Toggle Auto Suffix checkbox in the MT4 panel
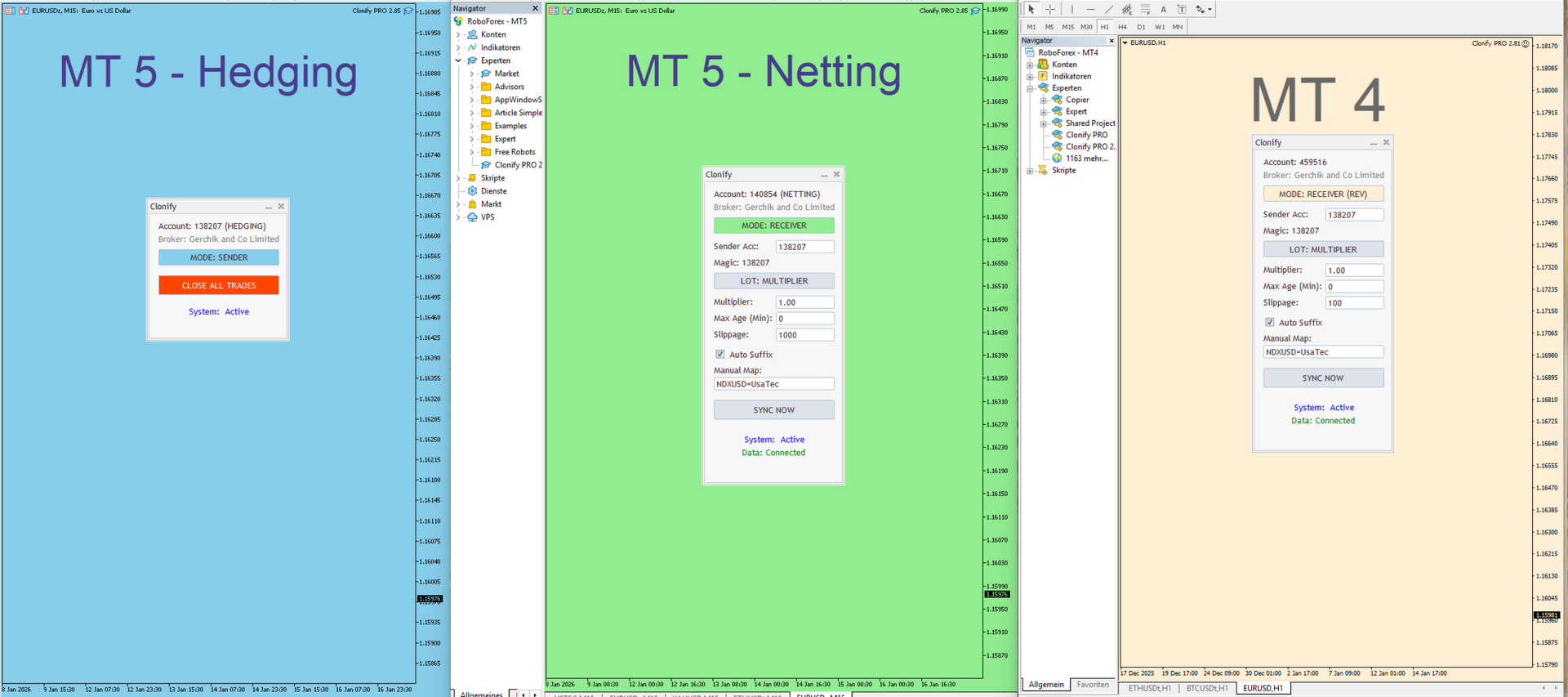 1270,323
